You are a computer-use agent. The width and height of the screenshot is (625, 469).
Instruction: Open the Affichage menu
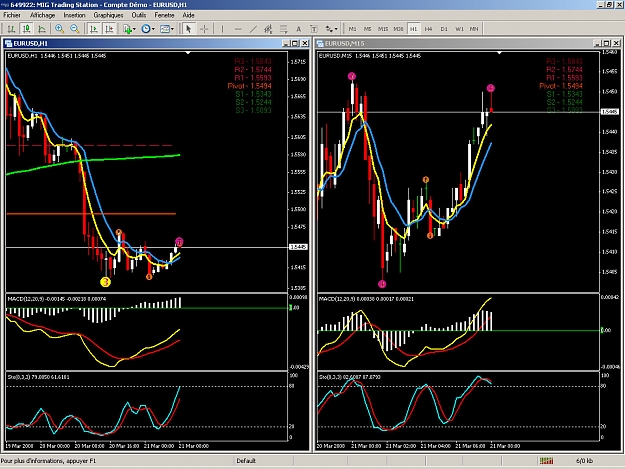click(x=42, y=15)
